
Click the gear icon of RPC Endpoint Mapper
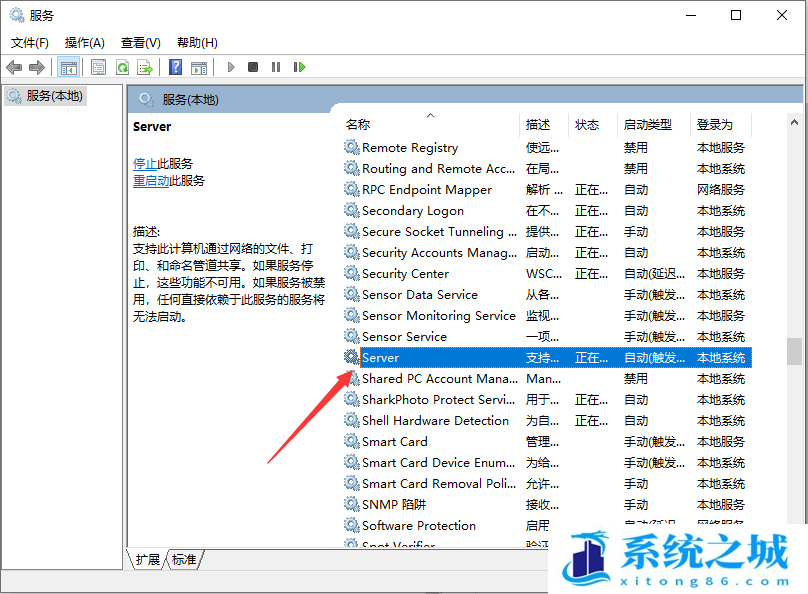pyautogui.click(x=351, y=189)
